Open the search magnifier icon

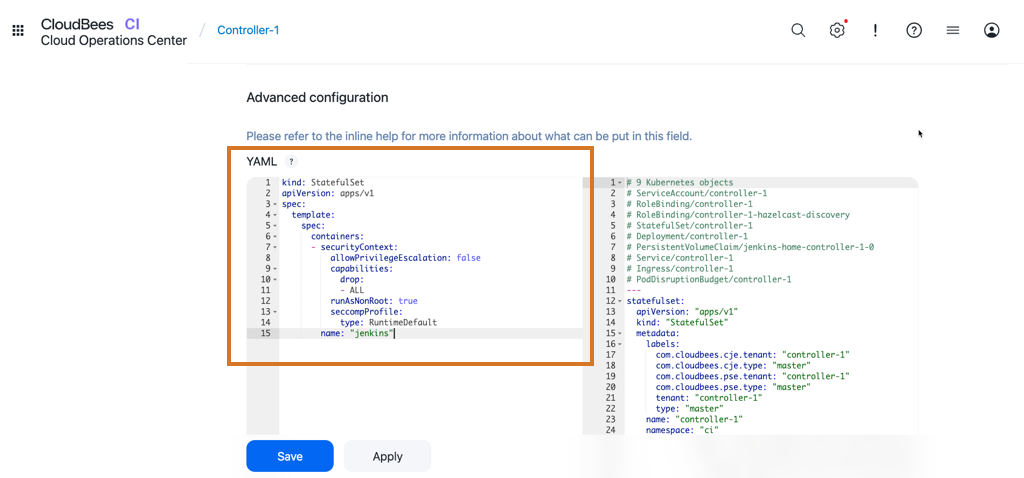click(798, 31)
